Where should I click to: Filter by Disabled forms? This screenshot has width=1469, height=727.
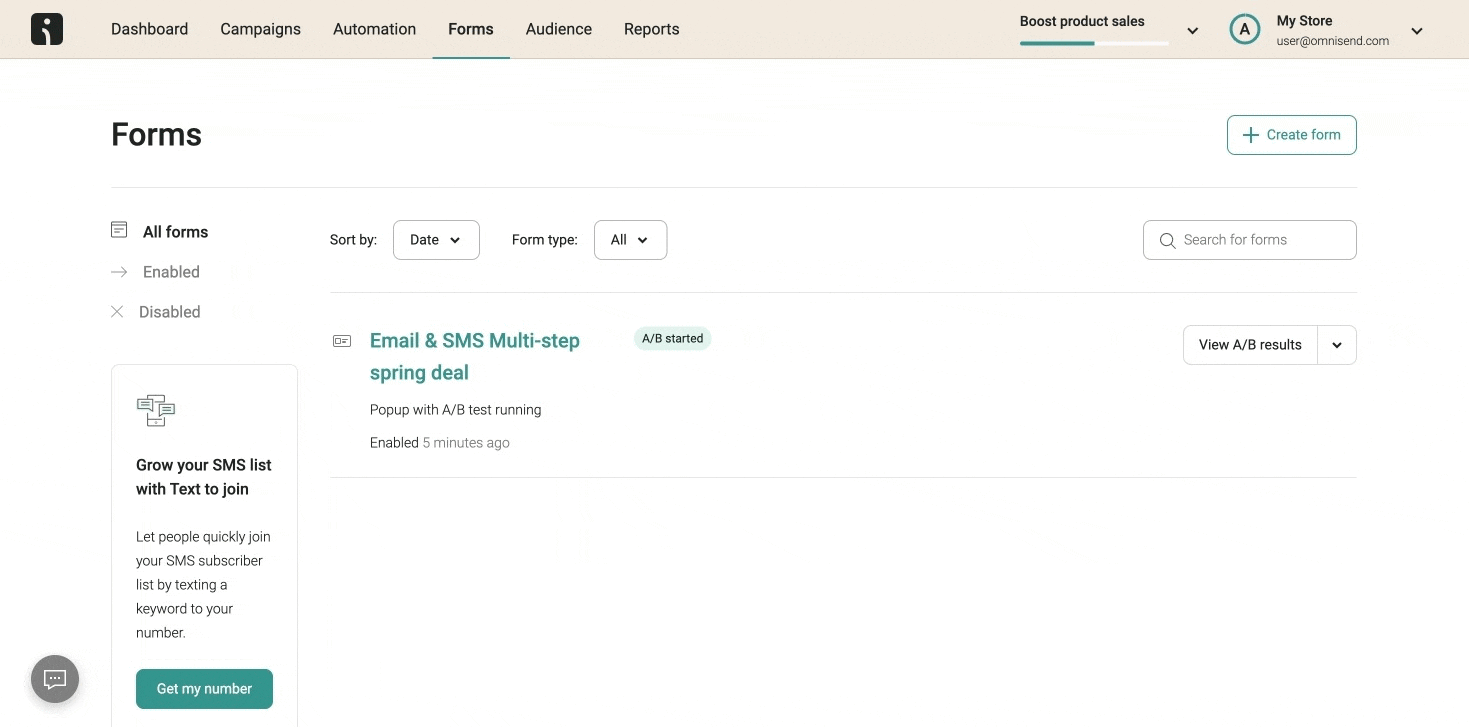[x=169, y=312]
